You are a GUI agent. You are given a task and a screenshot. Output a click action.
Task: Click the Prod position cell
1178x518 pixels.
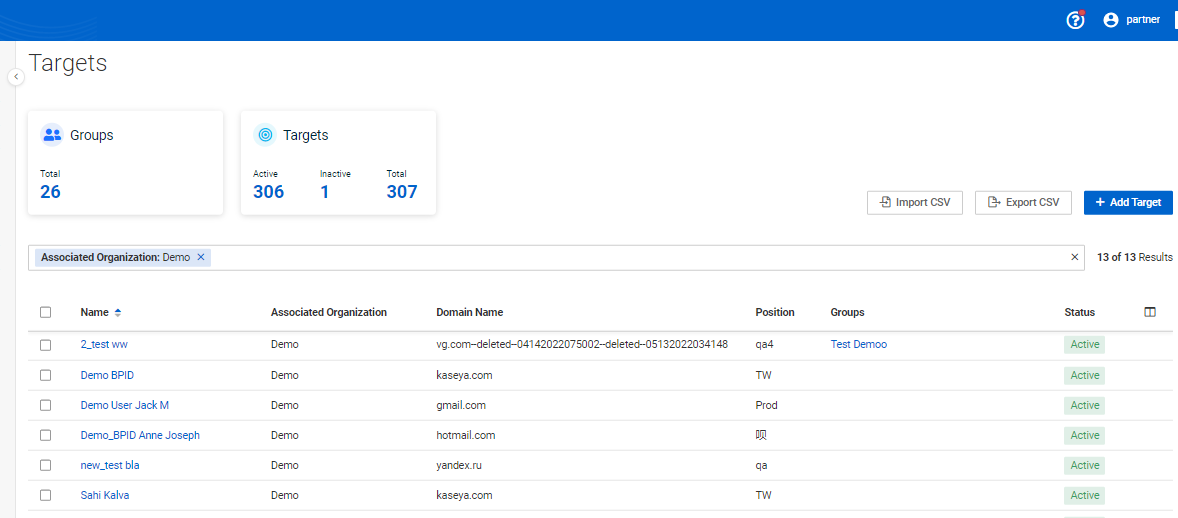[766, 405]
